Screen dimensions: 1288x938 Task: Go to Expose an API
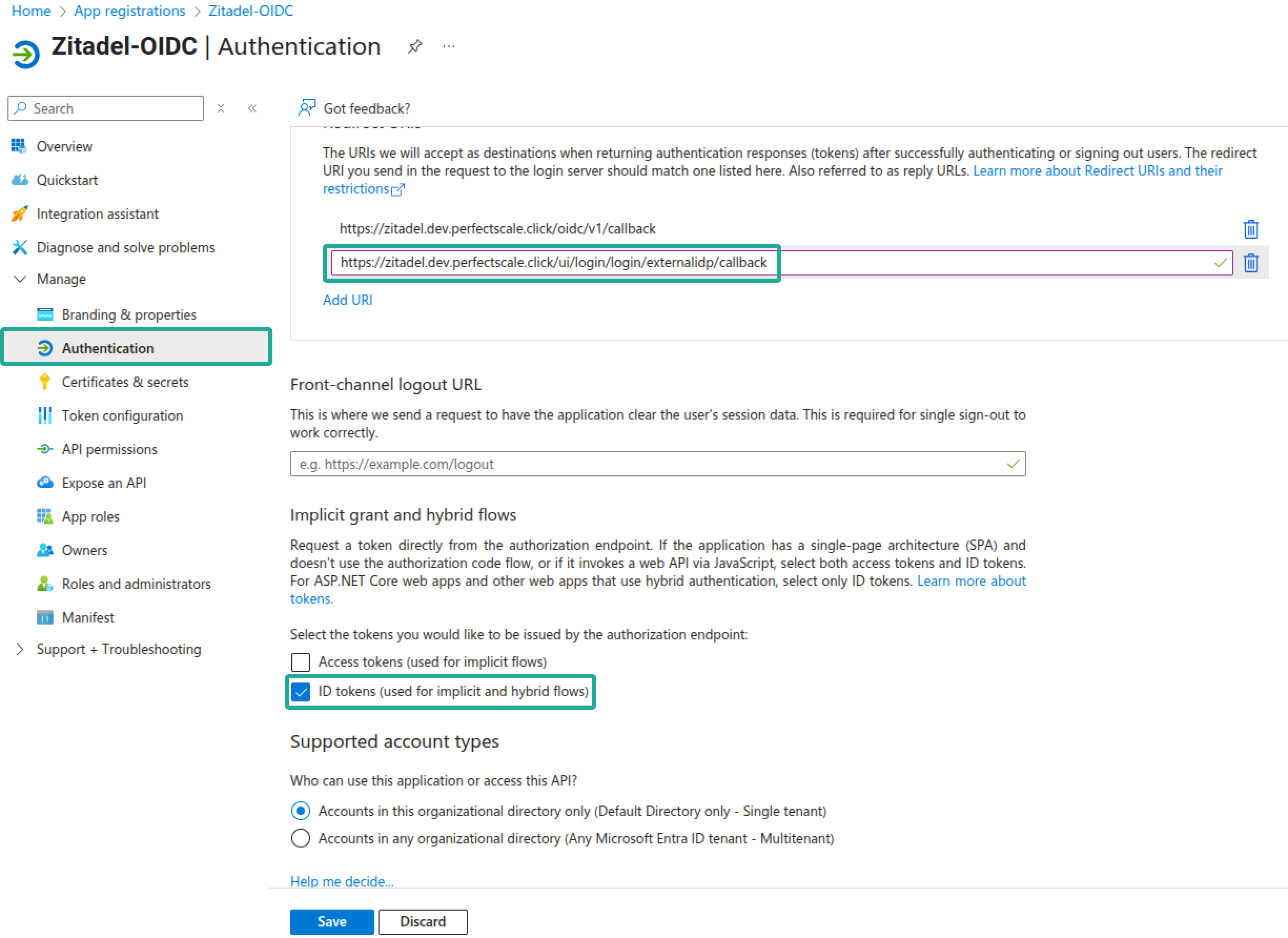coord(104,483)
